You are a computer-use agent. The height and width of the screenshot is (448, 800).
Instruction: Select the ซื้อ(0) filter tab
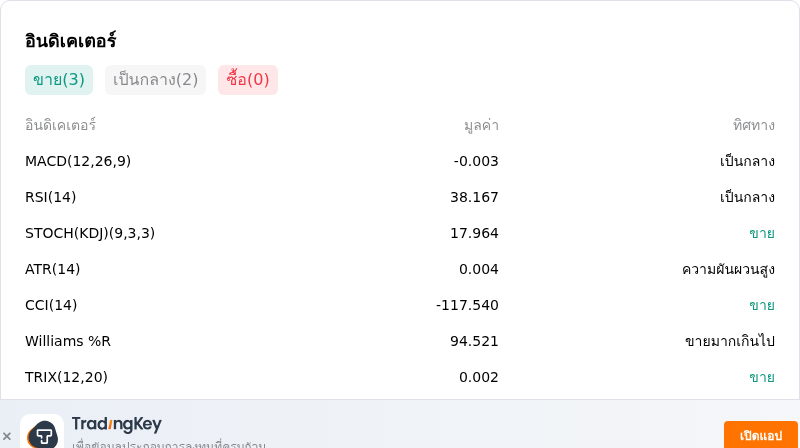[247, 80]
